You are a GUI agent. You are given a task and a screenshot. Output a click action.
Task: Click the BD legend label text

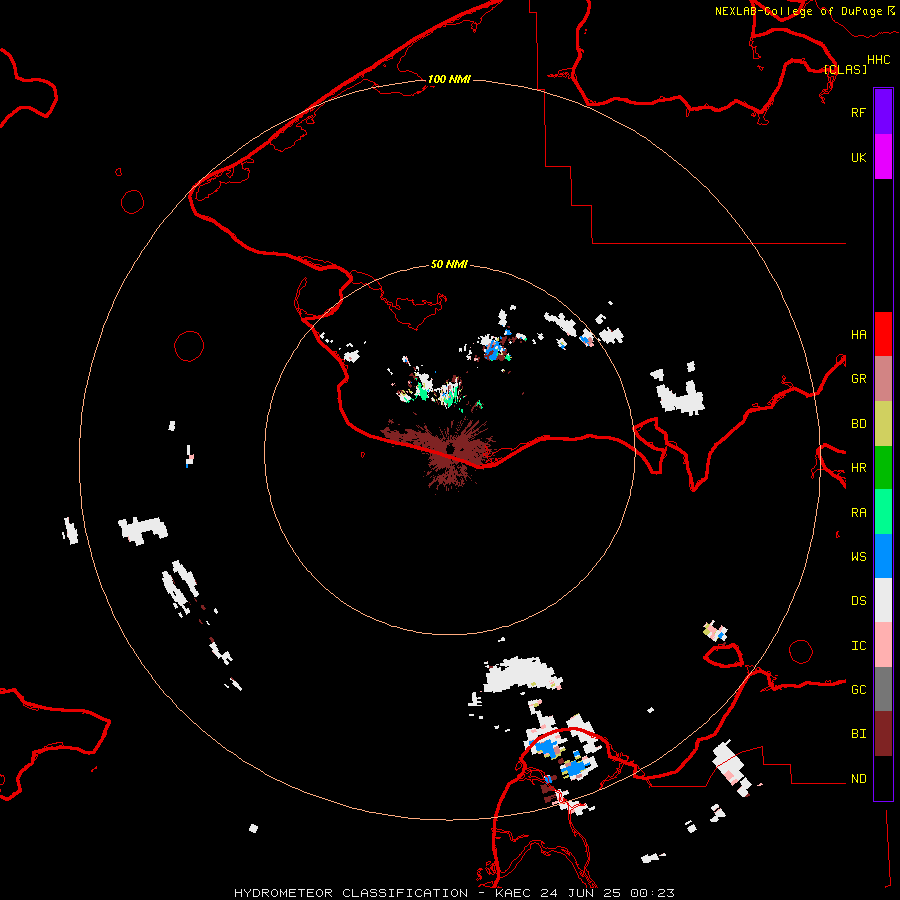[858, 424]
